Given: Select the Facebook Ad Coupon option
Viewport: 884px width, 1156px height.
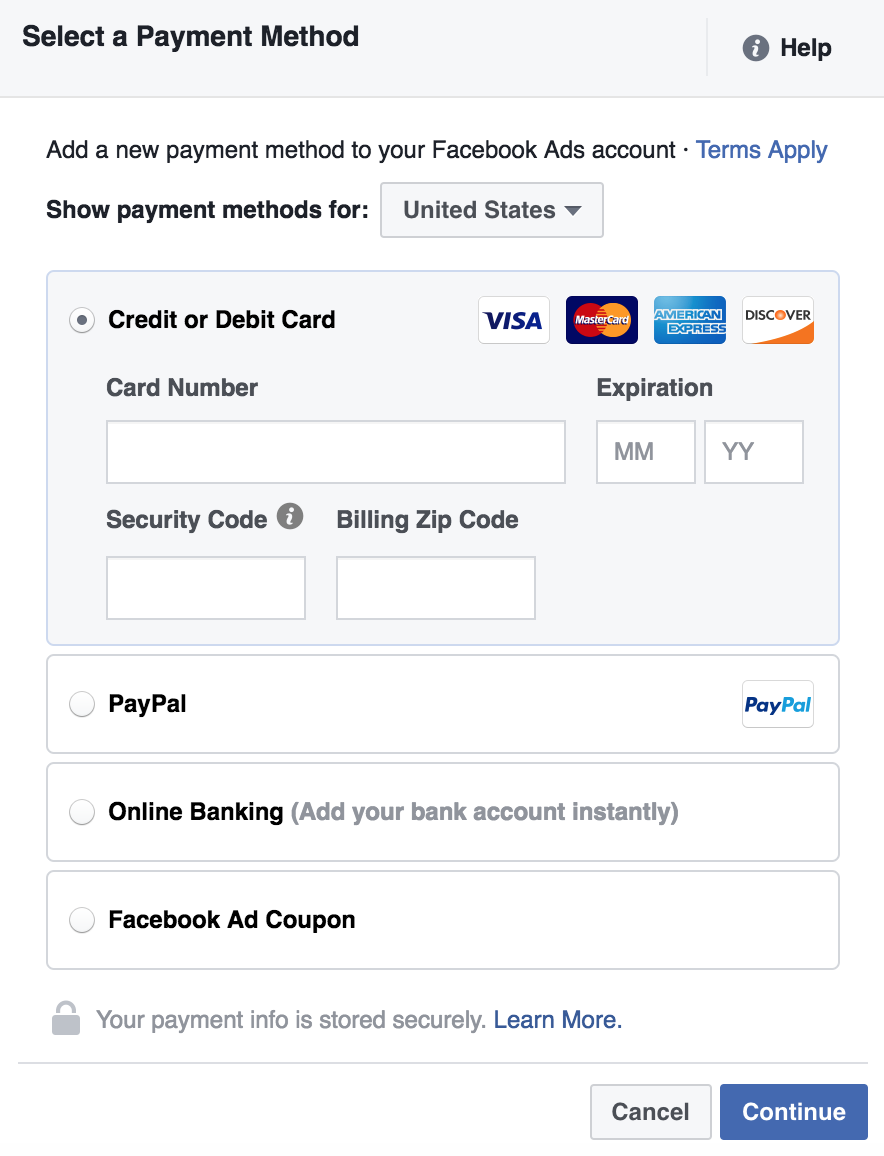Looking at the screenshot, I should tap(81, 920).
